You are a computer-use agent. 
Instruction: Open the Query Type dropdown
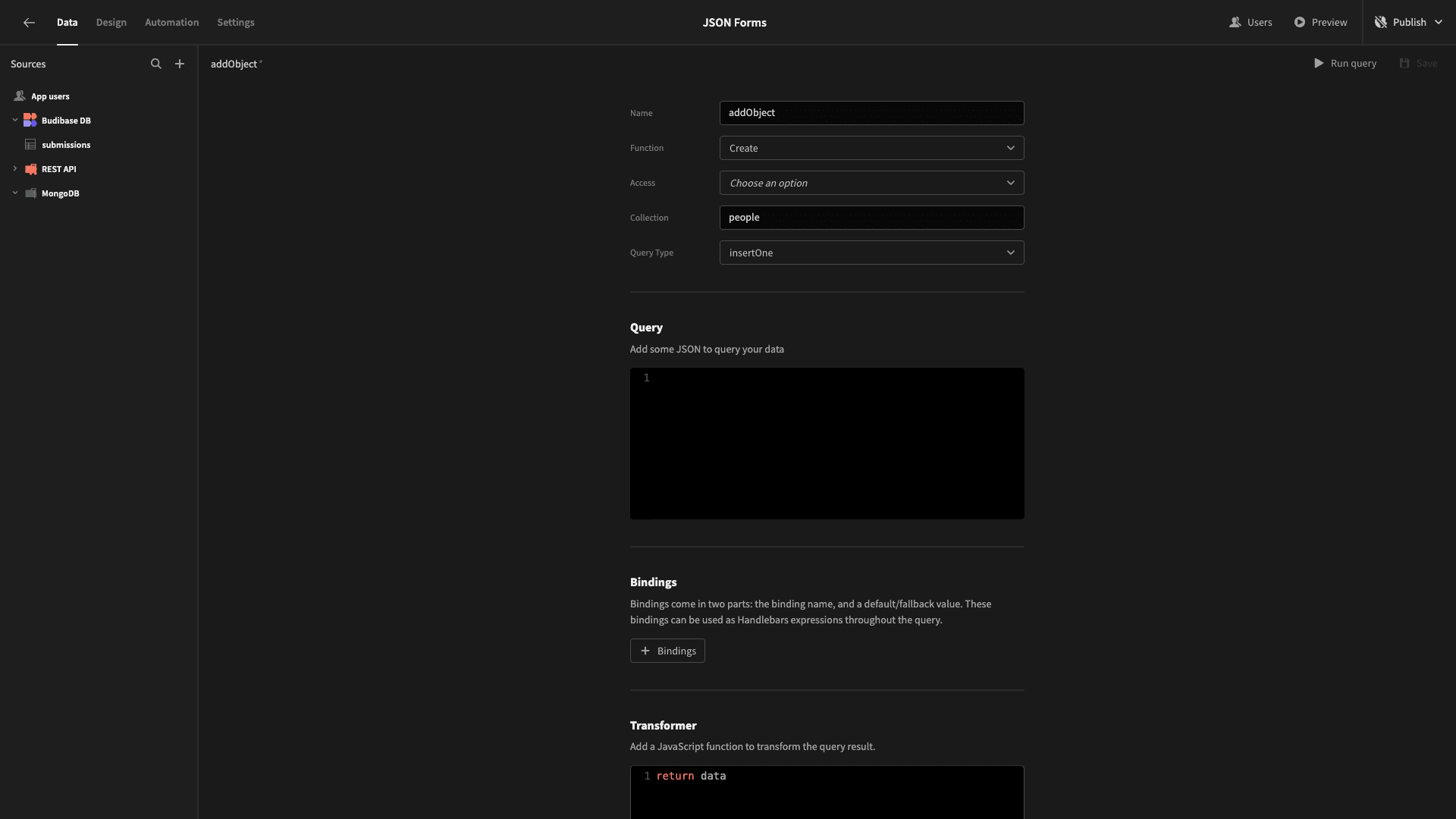click(871, 253)
